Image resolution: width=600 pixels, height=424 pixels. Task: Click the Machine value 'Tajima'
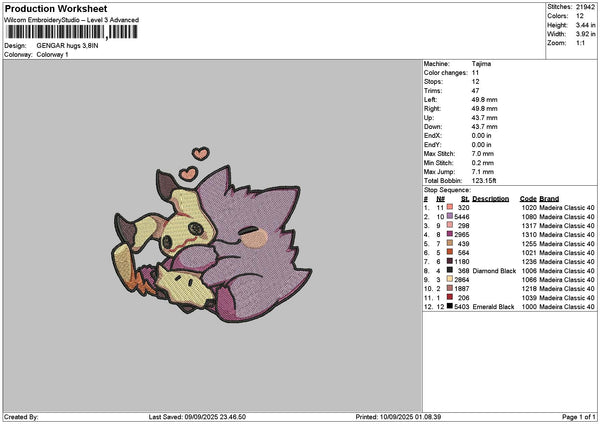[x=481, y=64]
